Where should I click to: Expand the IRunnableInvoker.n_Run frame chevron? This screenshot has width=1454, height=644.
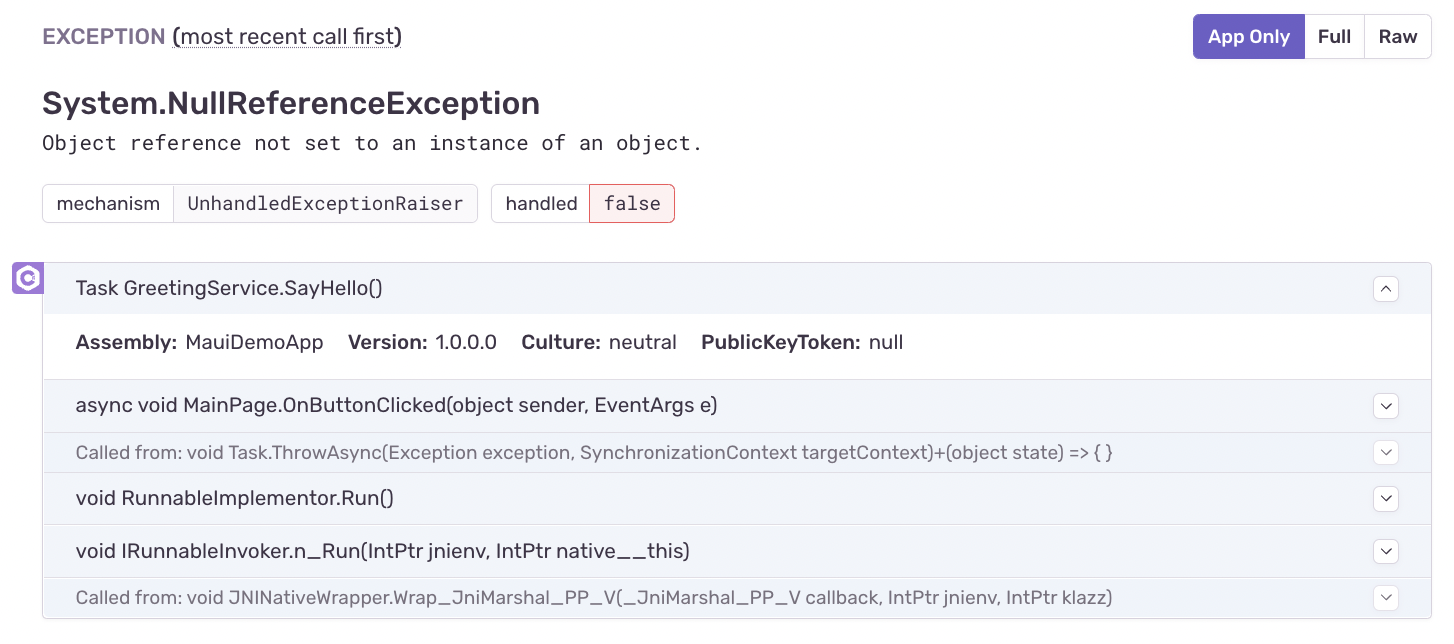pos(1385,551)
